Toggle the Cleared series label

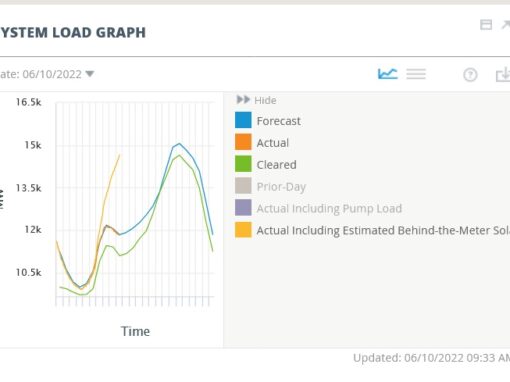[x=276, y=165]
